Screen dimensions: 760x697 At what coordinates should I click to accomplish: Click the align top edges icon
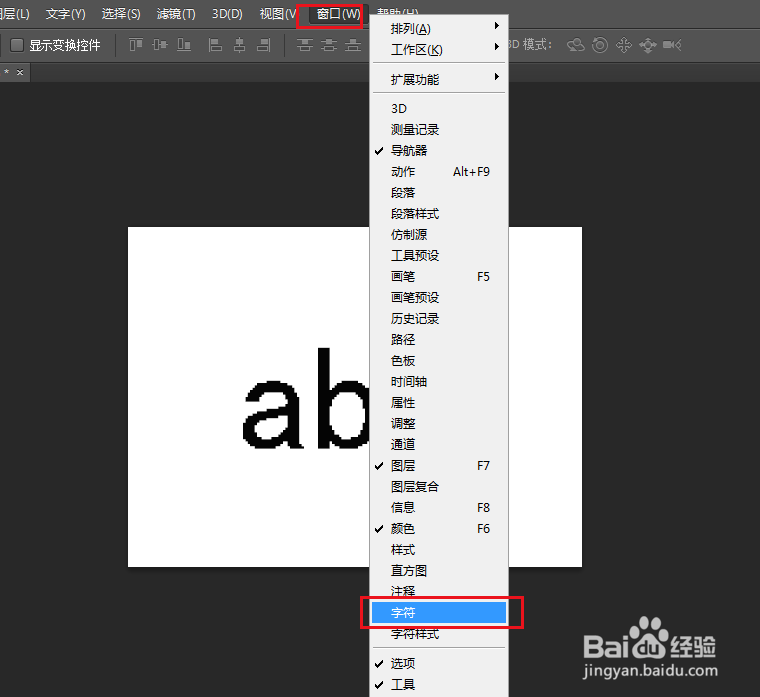(136, 45)
